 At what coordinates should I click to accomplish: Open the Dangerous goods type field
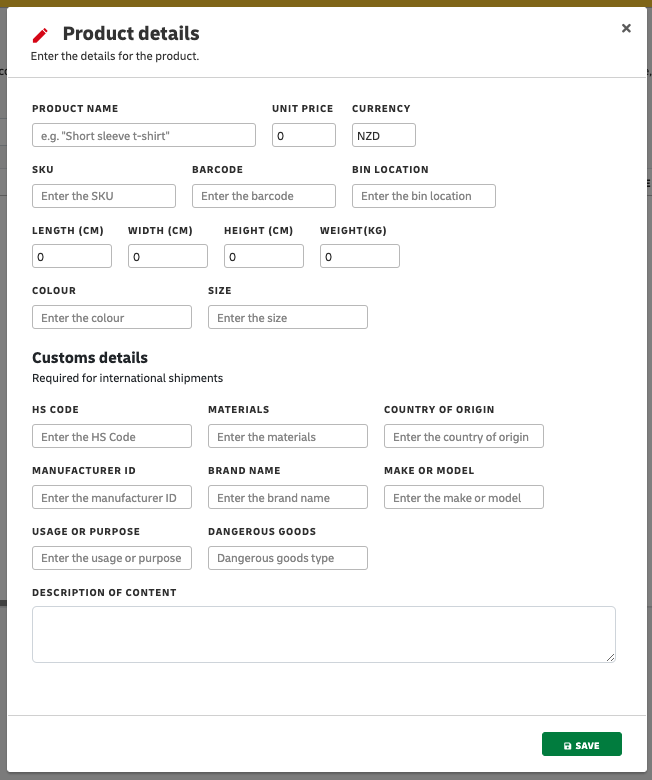[x=287, y=558]
